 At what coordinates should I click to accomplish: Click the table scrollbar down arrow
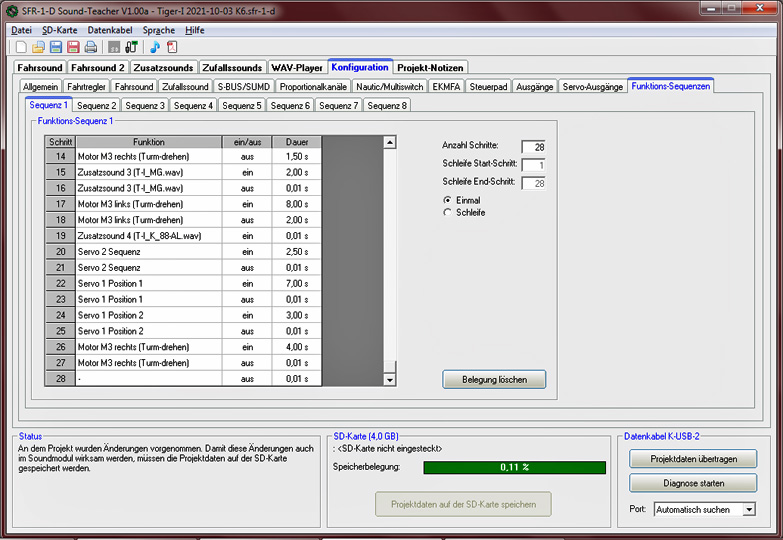tap(390, 380)
